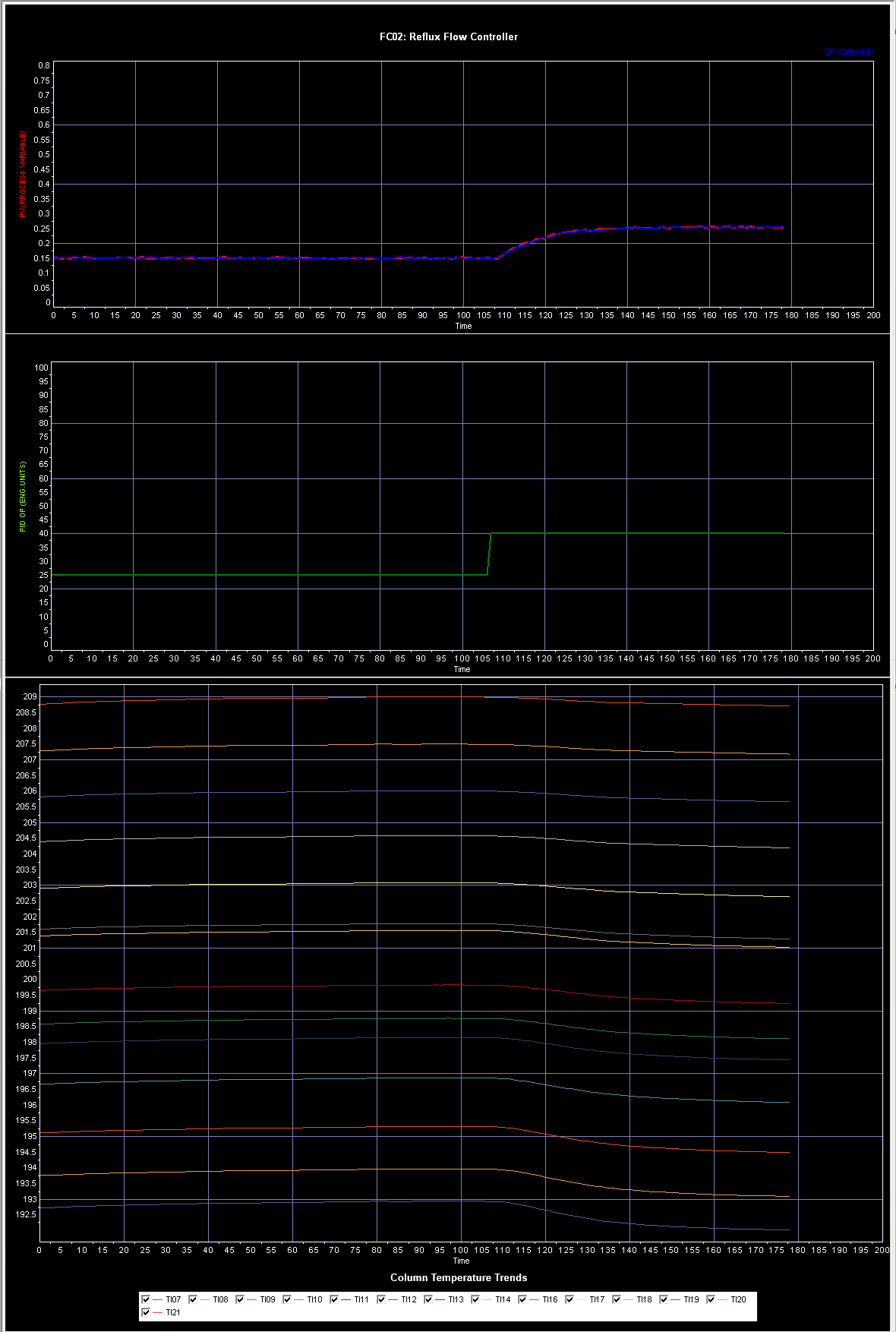Click the PID output step change on green line
Image resolution: width=896 pixels, height=1332 pixels.
click(489, 554)
